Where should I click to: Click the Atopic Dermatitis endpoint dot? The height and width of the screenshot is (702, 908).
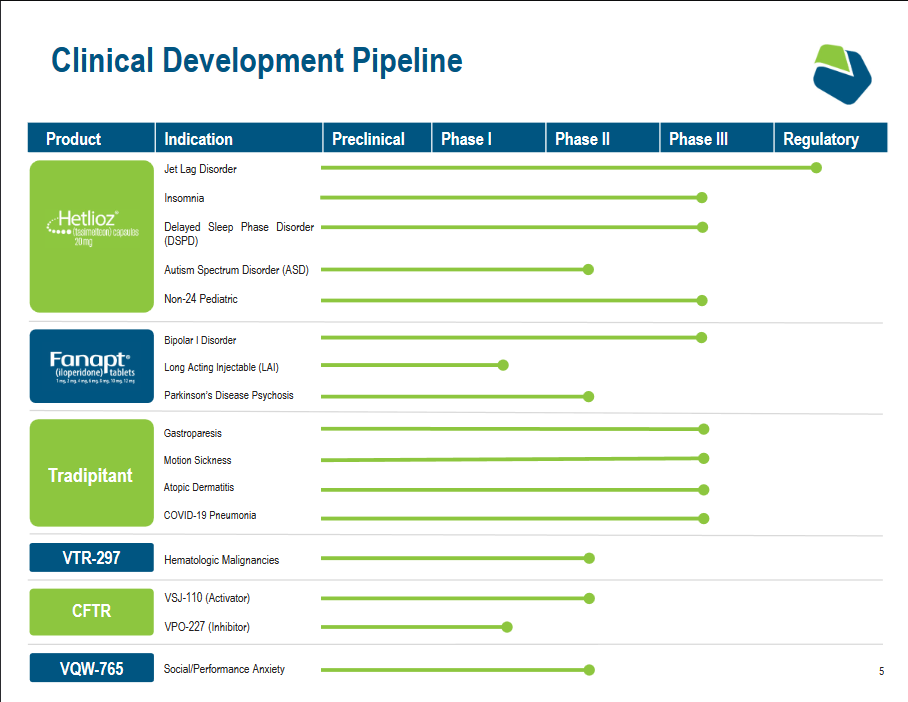[704, 490]
